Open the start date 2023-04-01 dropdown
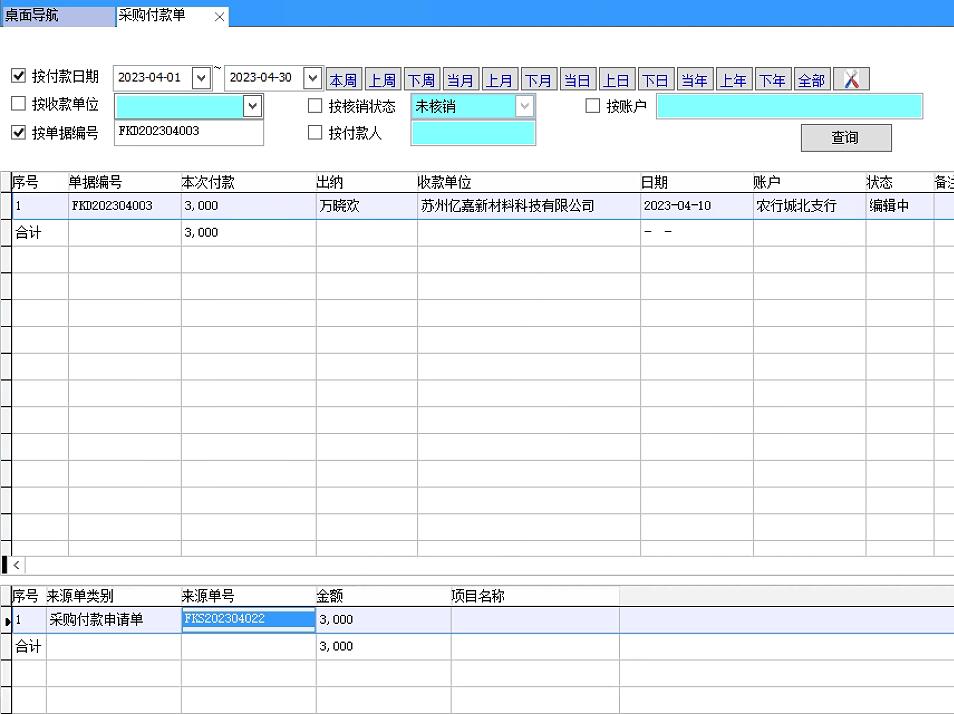 click(x=201, y=78)
